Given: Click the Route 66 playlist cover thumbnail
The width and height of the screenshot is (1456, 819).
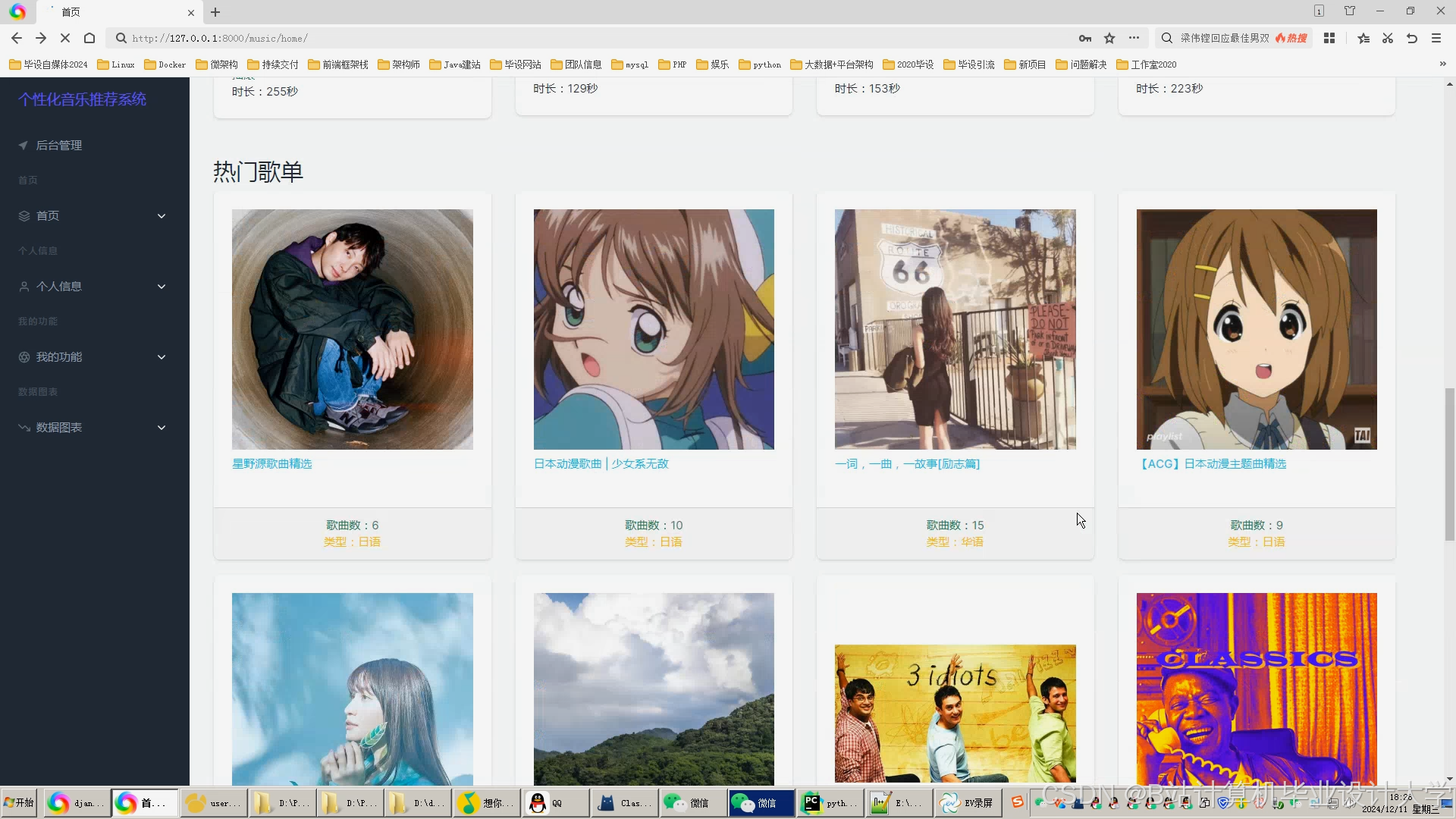Looking at the screenshot, I should [955, 329].
